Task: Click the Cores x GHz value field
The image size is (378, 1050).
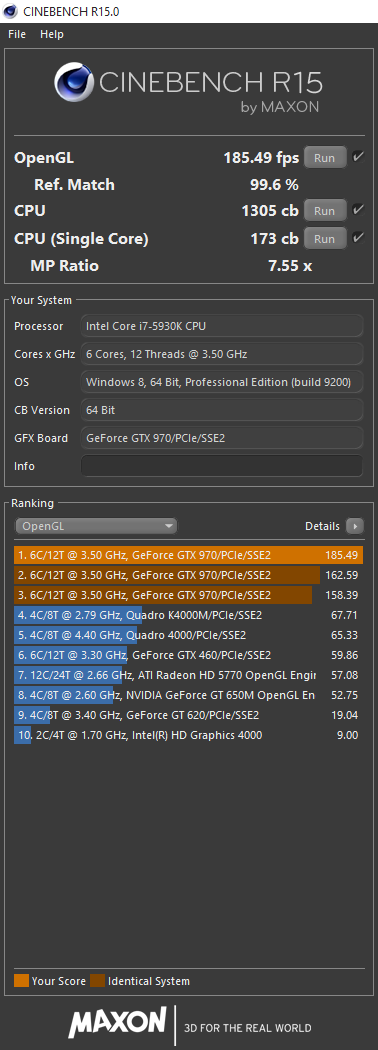Action: click(222, 354)
